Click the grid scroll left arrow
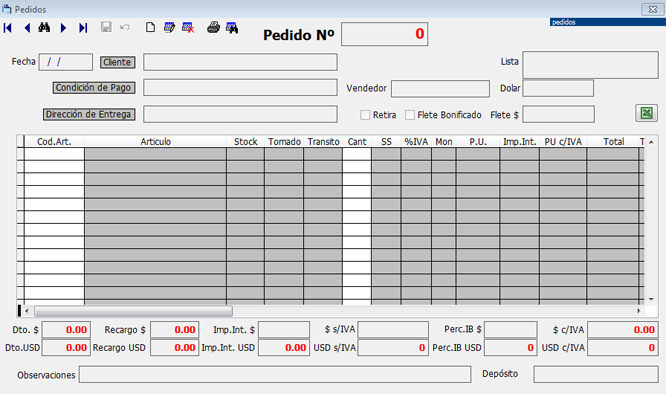Screen dimensions: 666x394 (27, 311)
